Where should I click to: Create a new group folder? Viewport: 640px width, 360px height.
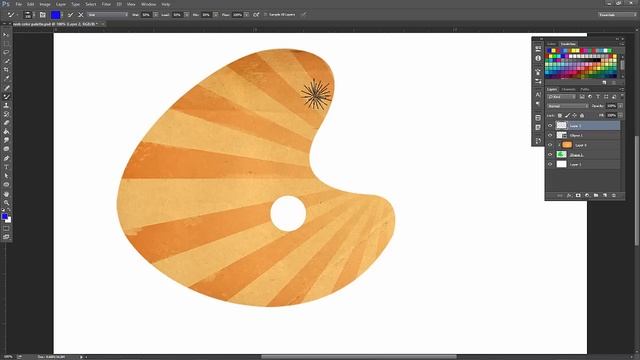point(596,196)
